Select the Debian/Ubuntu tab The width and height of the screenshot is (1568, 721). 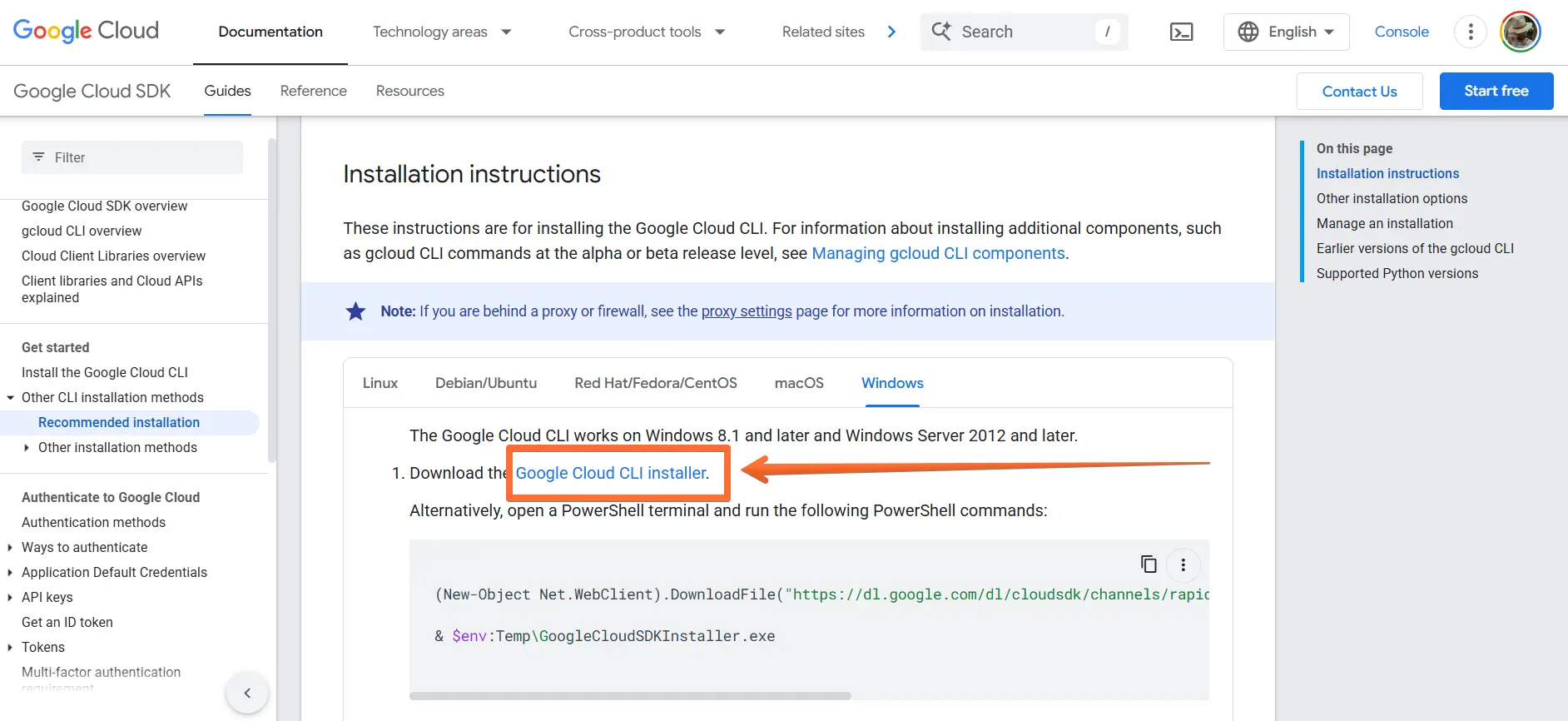(486, 383)
